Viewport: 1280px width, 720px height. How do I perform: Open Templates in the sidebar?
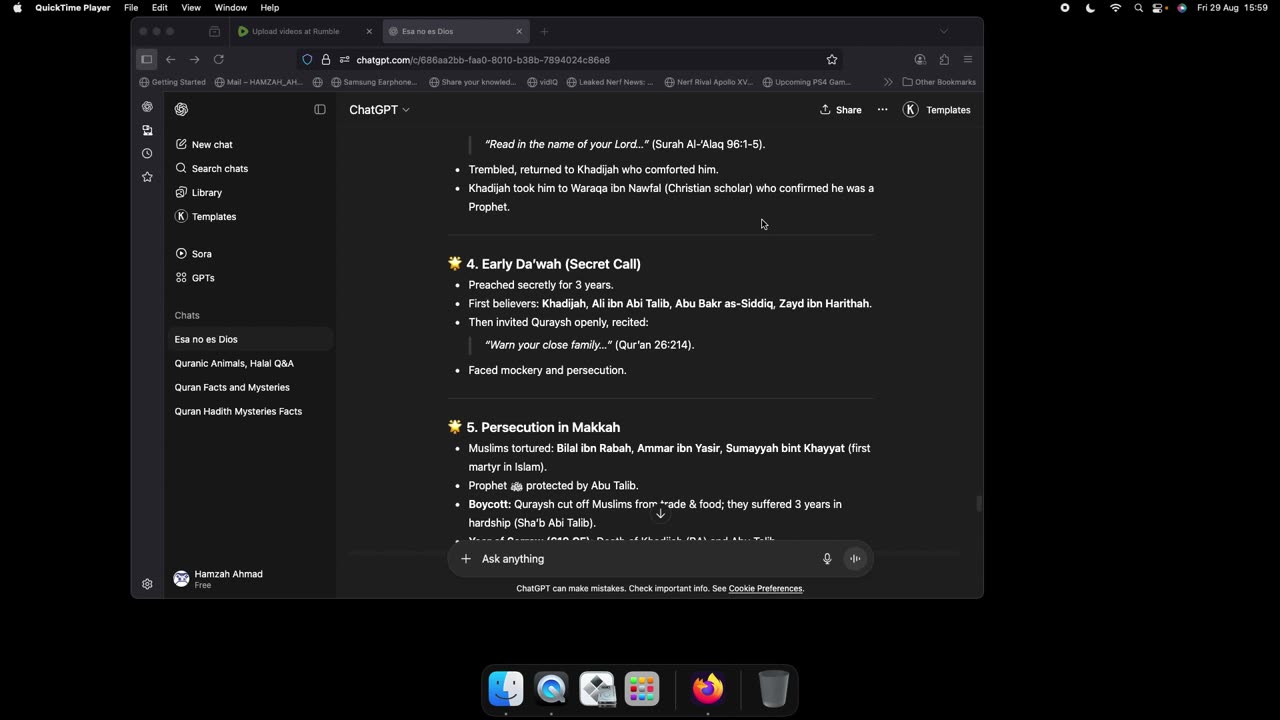pos(250,217)
